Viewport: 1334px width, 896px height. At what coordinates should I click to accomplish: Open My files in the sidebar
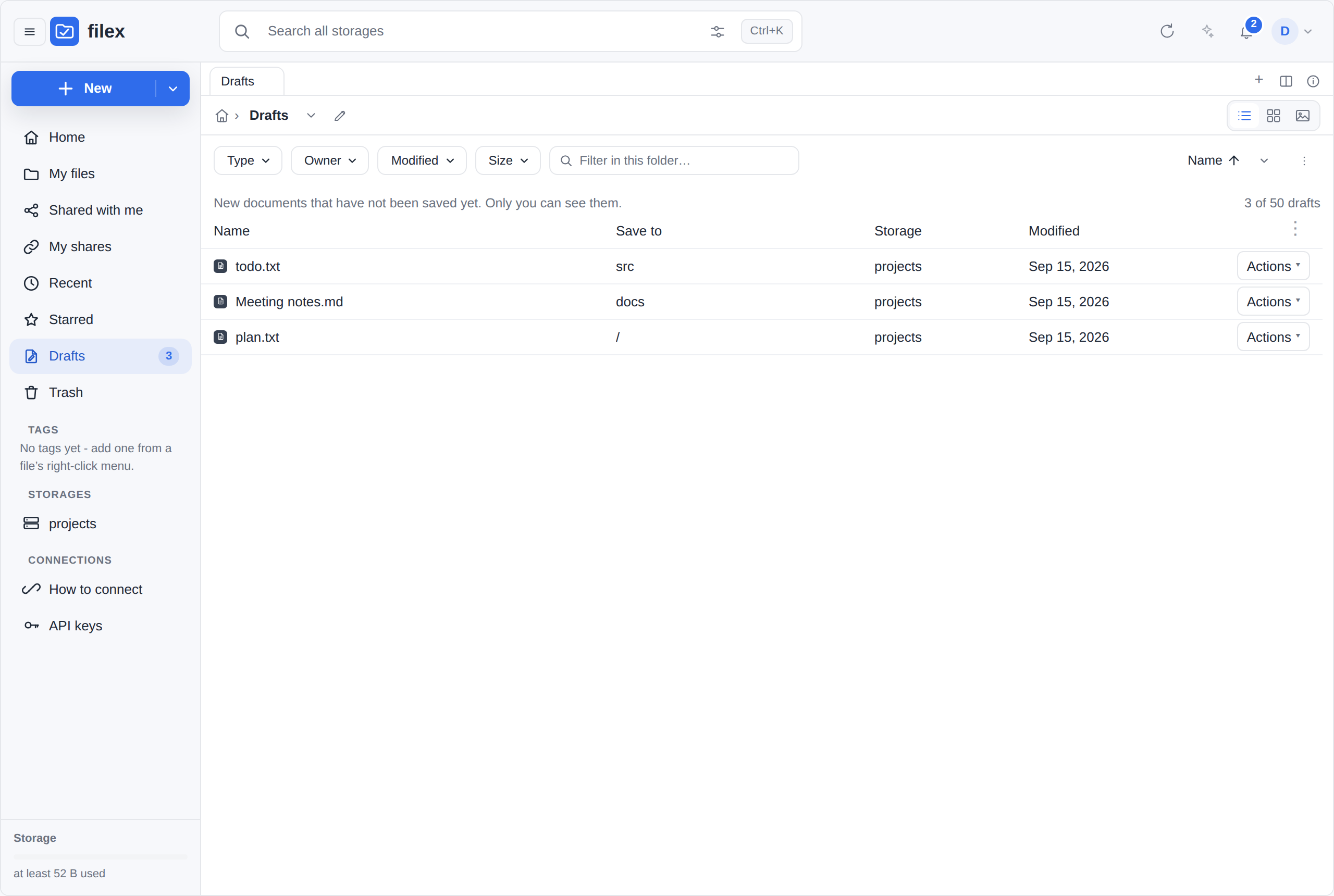(x=101, y=173)
